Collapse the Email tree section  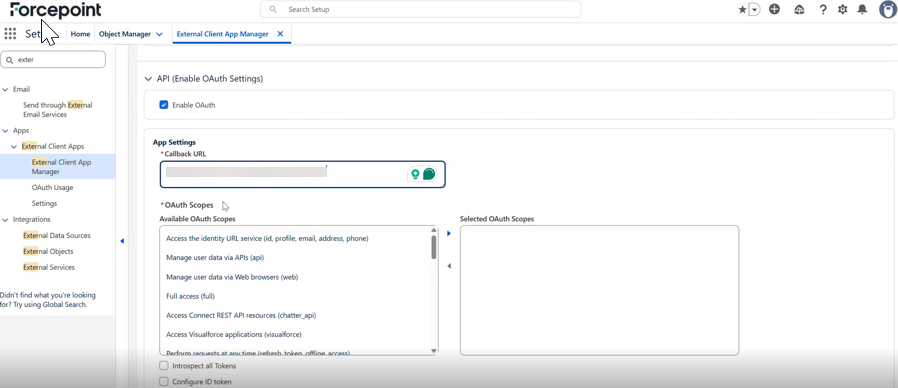click(6, 89)
